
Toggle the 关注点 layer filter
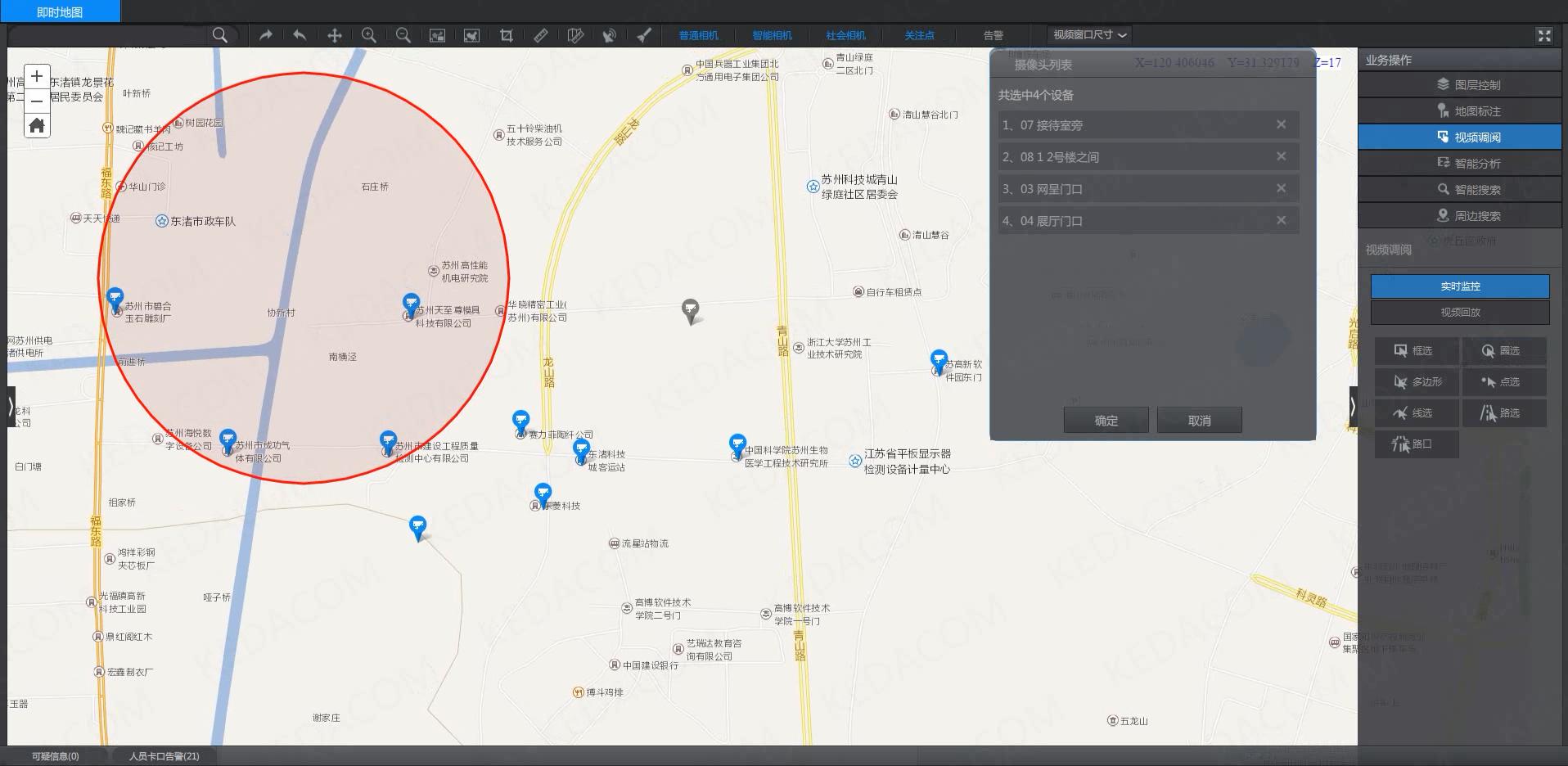pos(919,35)
